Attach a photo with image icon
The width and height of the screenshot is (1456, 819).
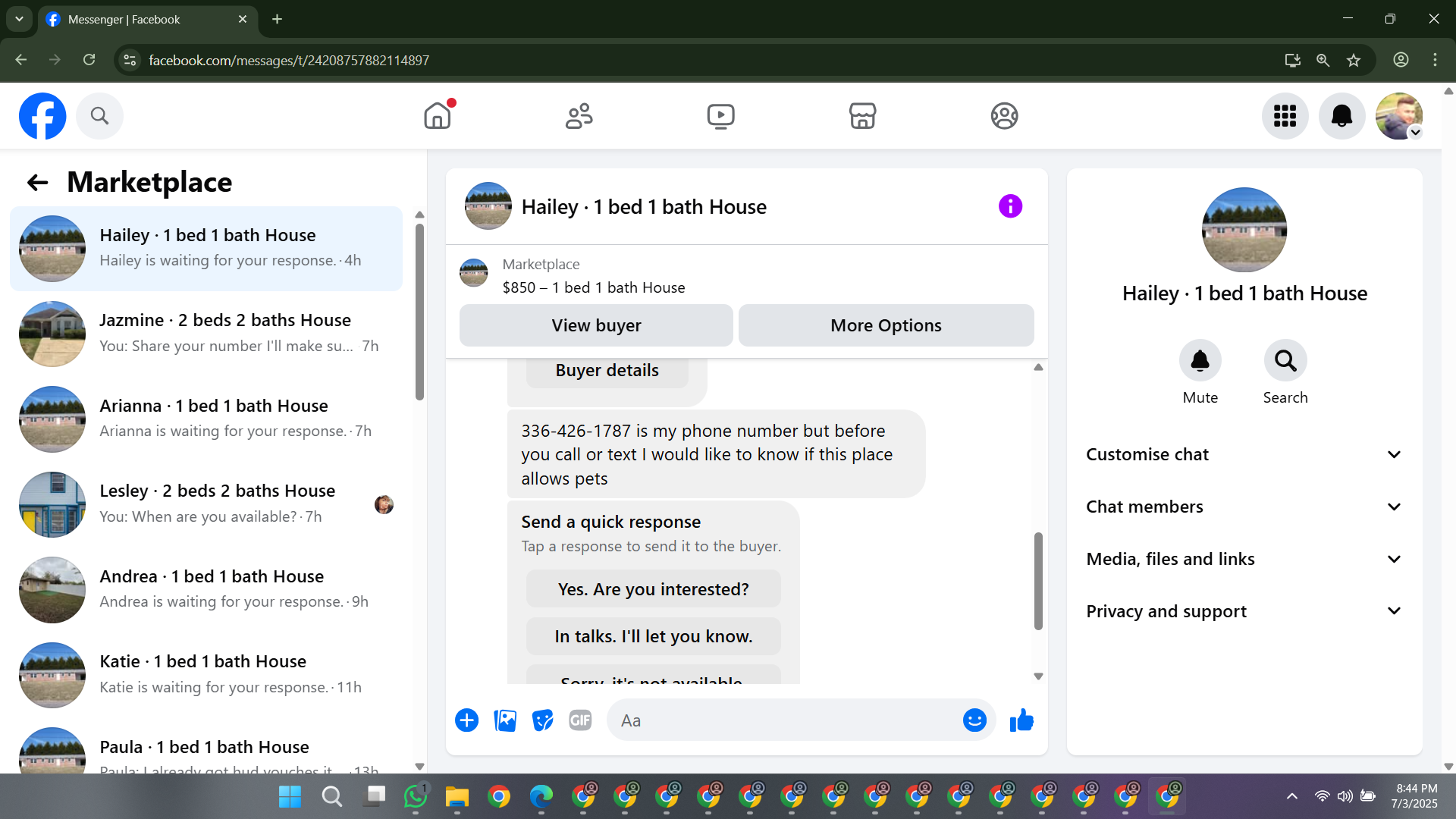(505, 720)
